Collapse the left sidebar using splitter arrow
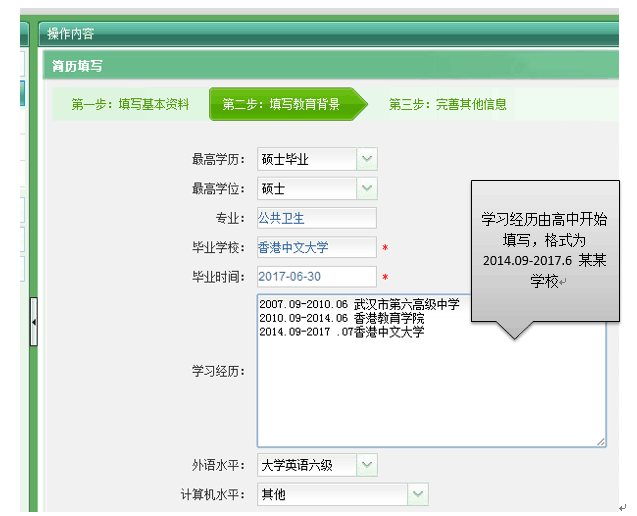Image resolution: width=637 pixels, height=516 pixels. tap(34, 322)
